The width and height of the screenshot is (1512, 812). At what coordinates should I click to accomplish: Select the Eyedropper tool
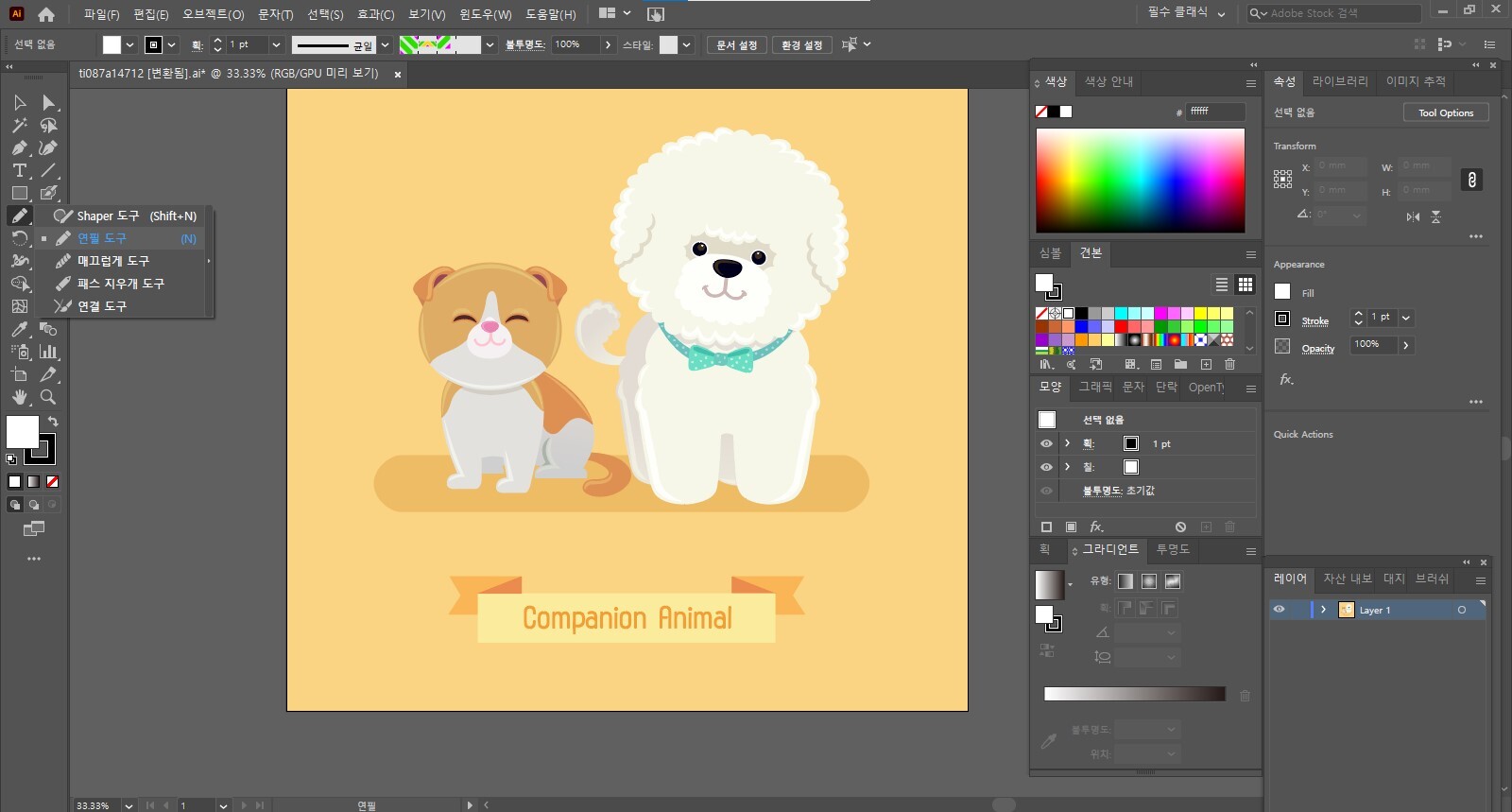pos(19,329)
